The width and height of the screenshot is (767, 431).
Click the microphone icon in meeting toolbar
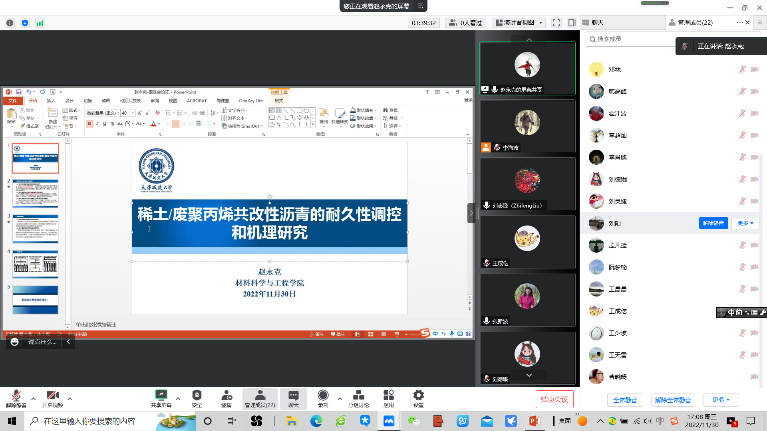tap(15, 395)
